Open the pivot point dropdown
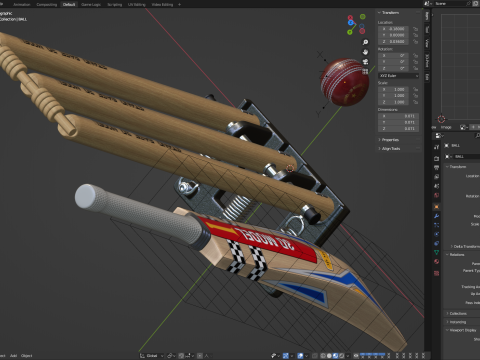480x360 pixels. [171, 356]
